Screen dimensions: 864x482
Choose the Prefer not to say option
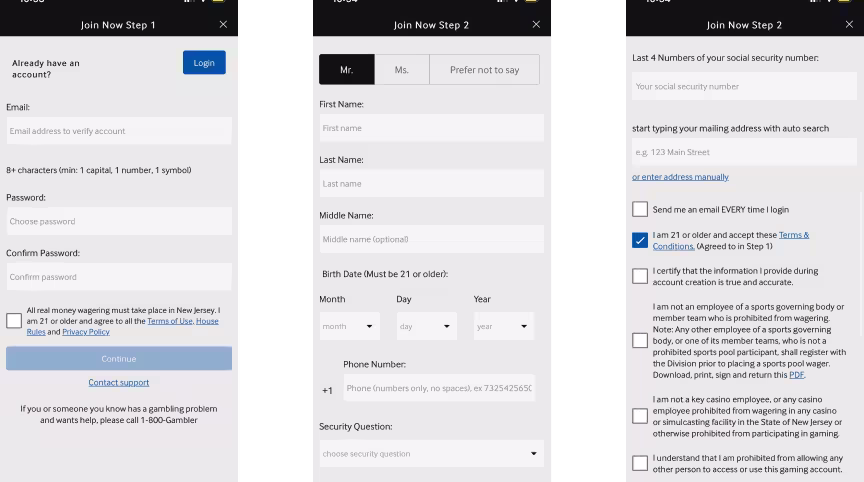484,70
